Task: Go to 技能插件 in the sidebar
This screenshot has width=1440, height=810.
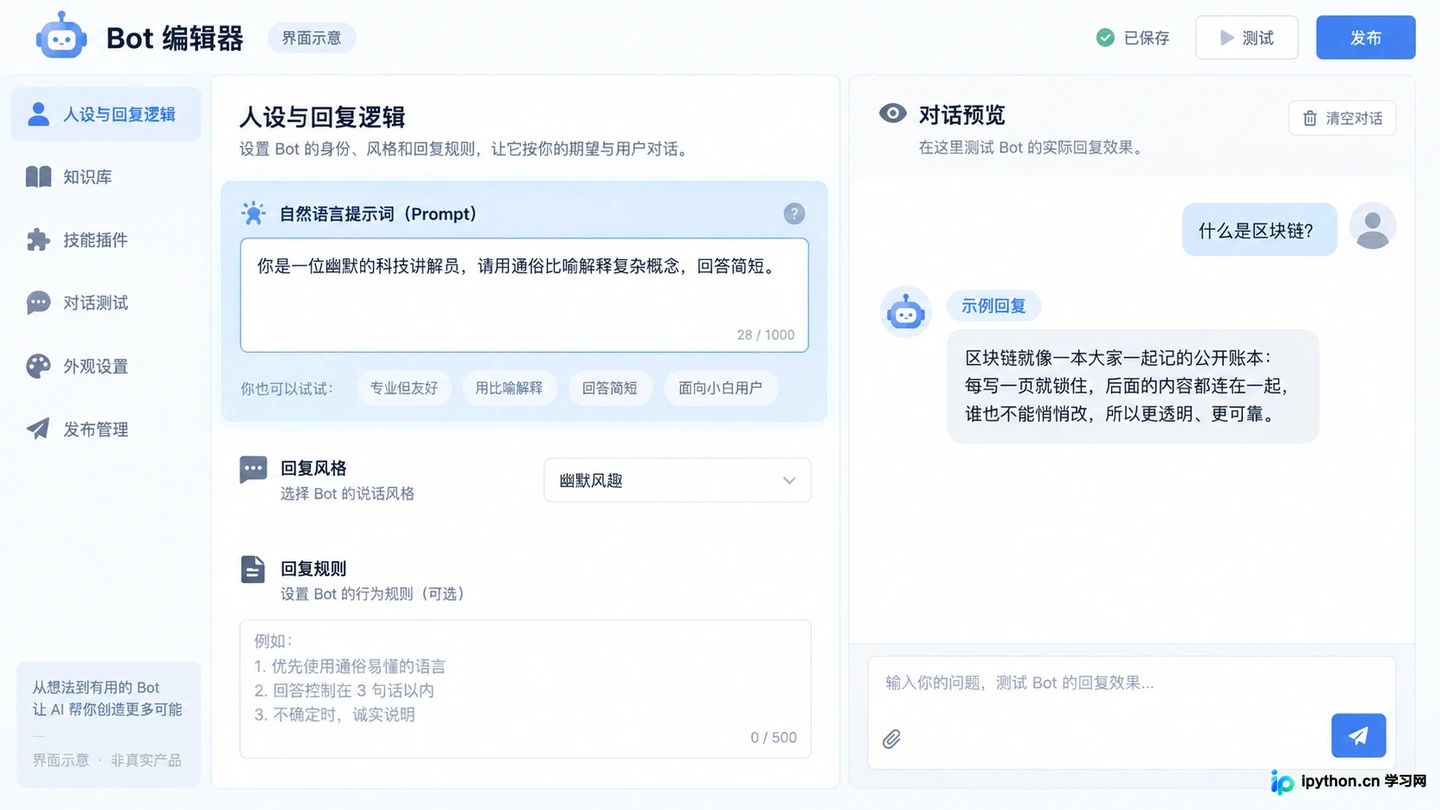Action: pyautogui.click(x=106, y=240)
